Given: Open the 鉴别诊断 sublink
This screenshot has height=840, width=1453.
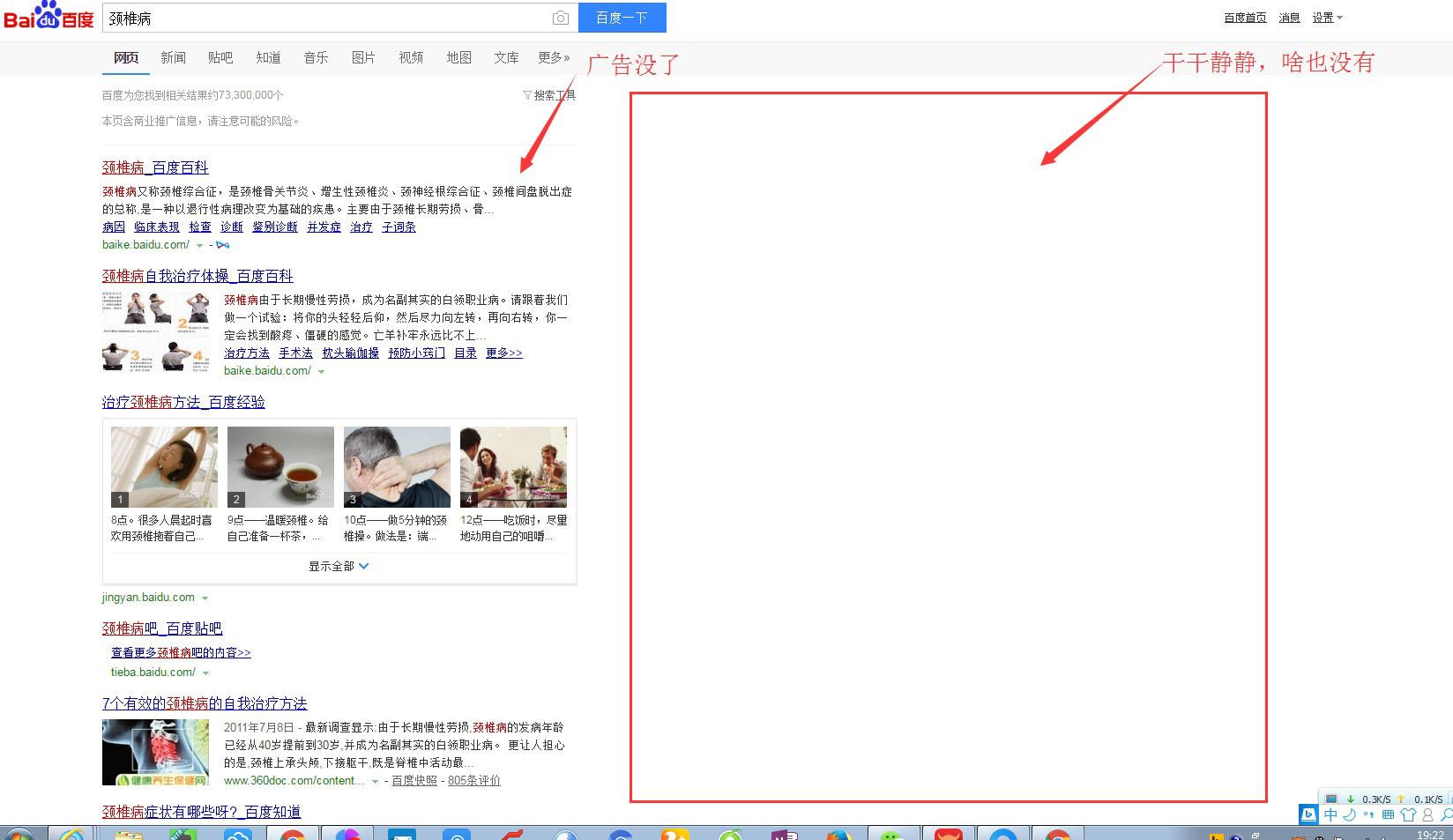Looking at the screenshot, I should pos(275,227).
